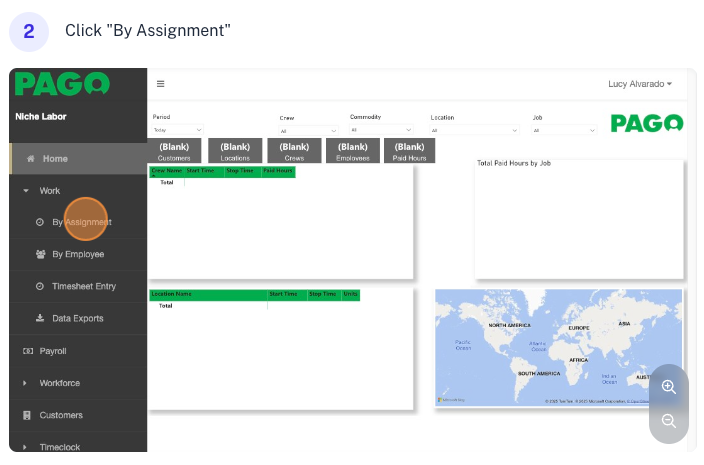Zoom in with magnifier plus icon
This screenshot has height=465, width=704.
(669, 387)
